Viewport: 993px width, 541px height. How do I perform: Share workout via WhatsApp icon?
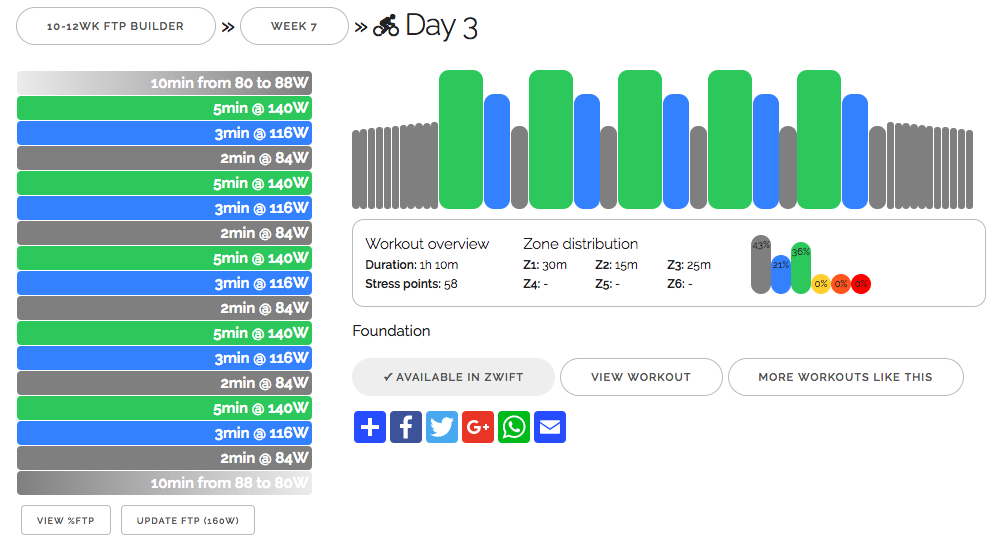click(x=514, y=427)
